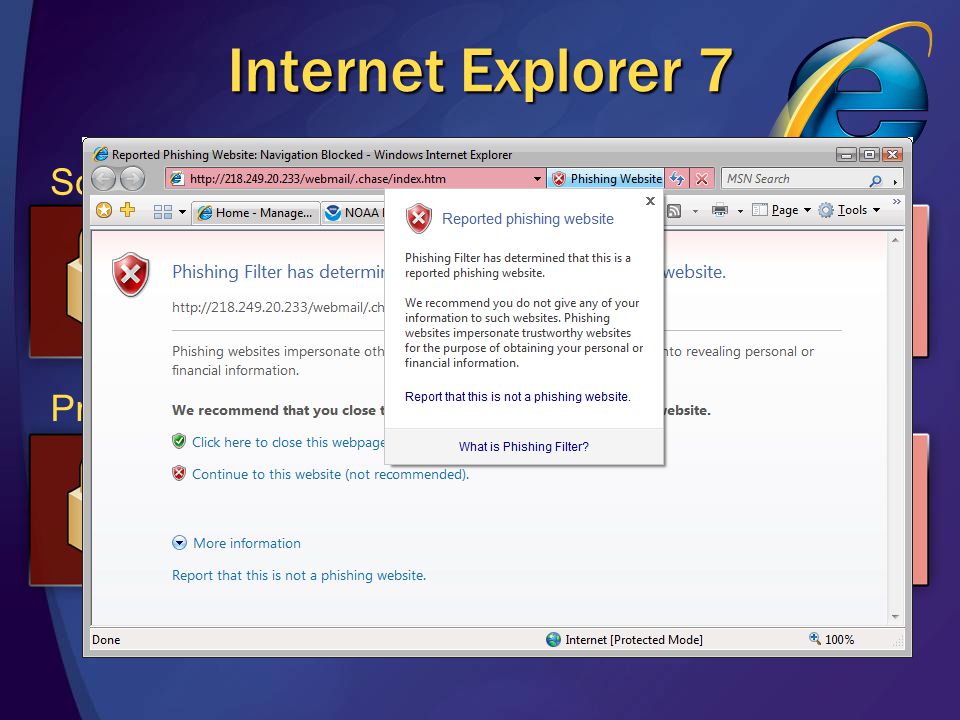Open the Favorites Center star icon
This screenshot has width=960, height=720.
pyautogui.click(x=104, y=211)
